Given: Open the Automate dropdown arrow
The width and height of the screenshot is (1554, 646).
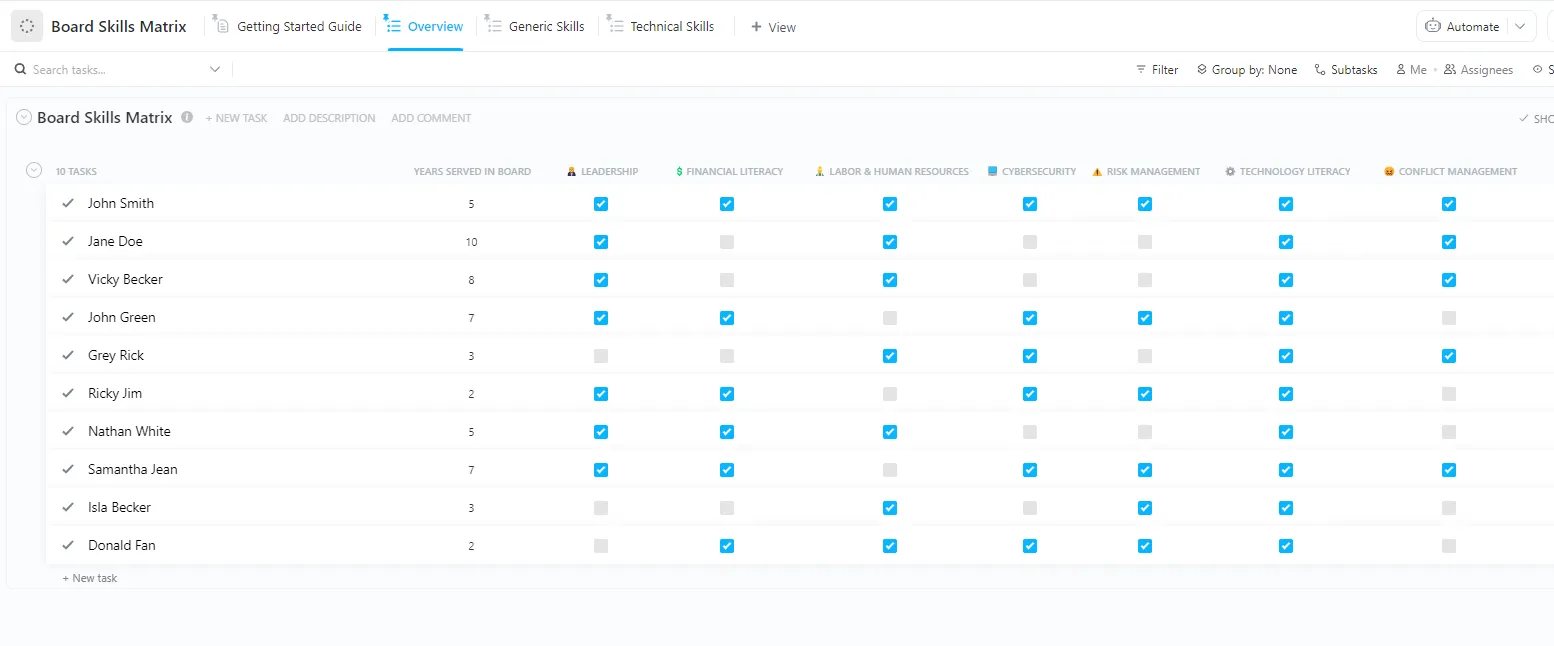Looking at the screenshot, I should tap(1521, 27).
